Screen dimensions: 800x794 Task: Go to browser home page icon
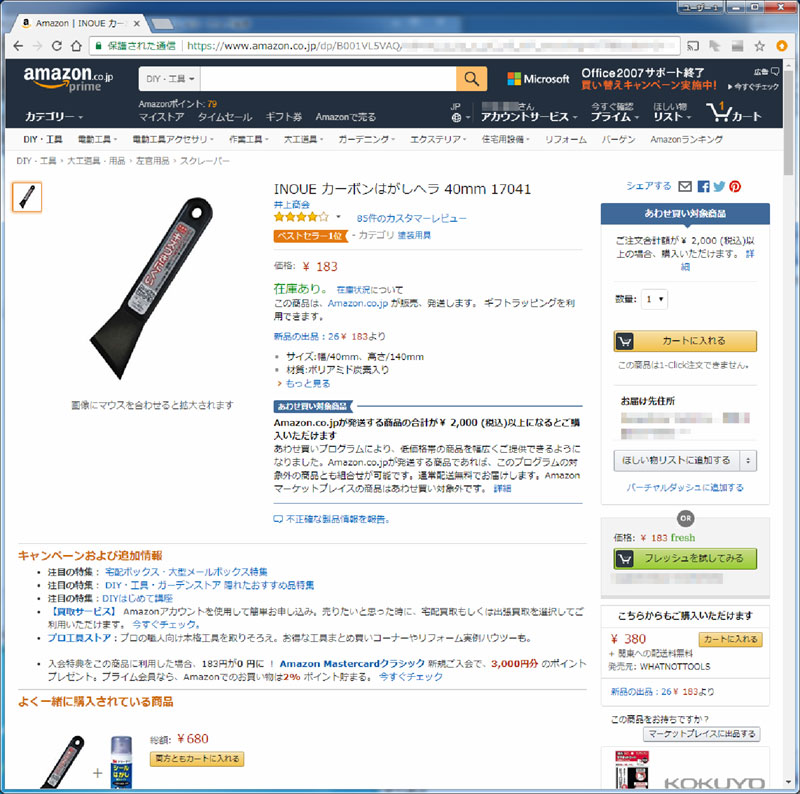pyautogui.click(x=77, y=46)
